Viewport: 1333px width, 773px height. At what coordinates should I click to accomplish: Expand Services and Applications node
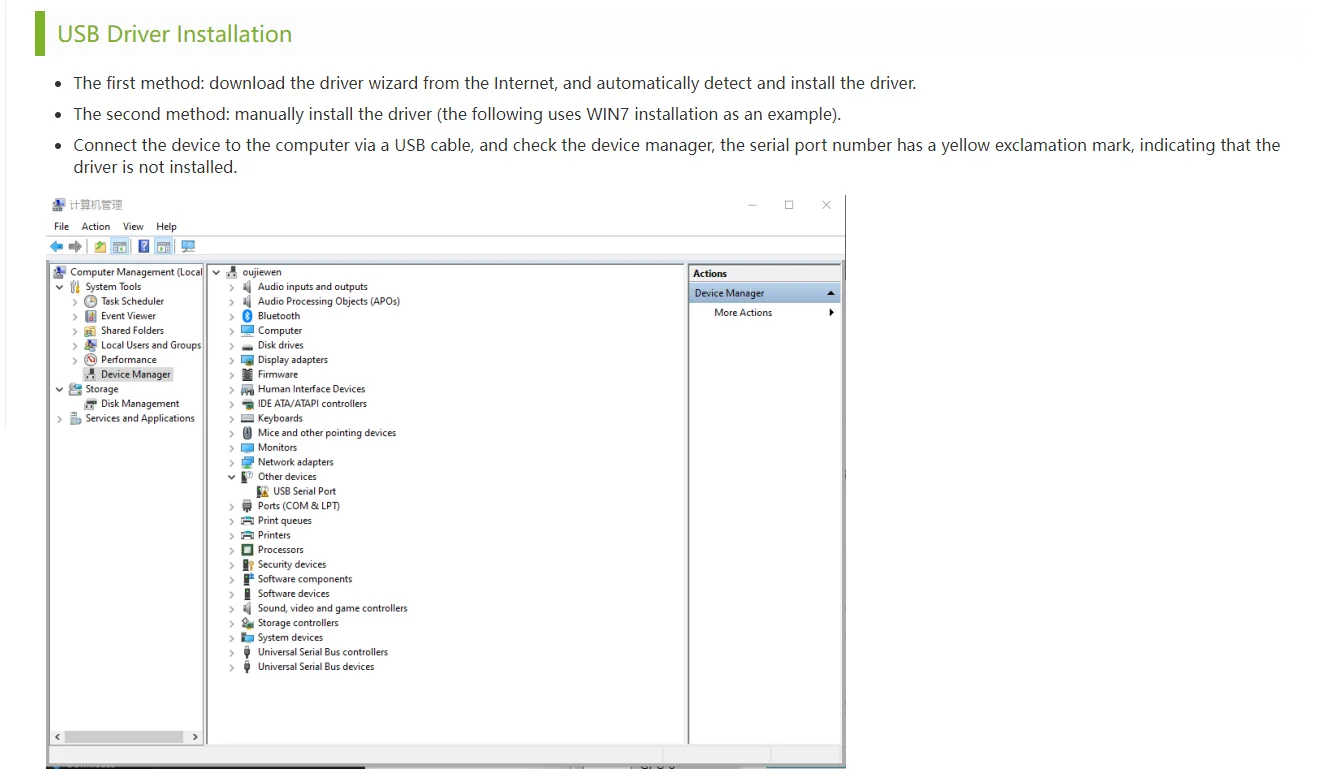[59, 419]
